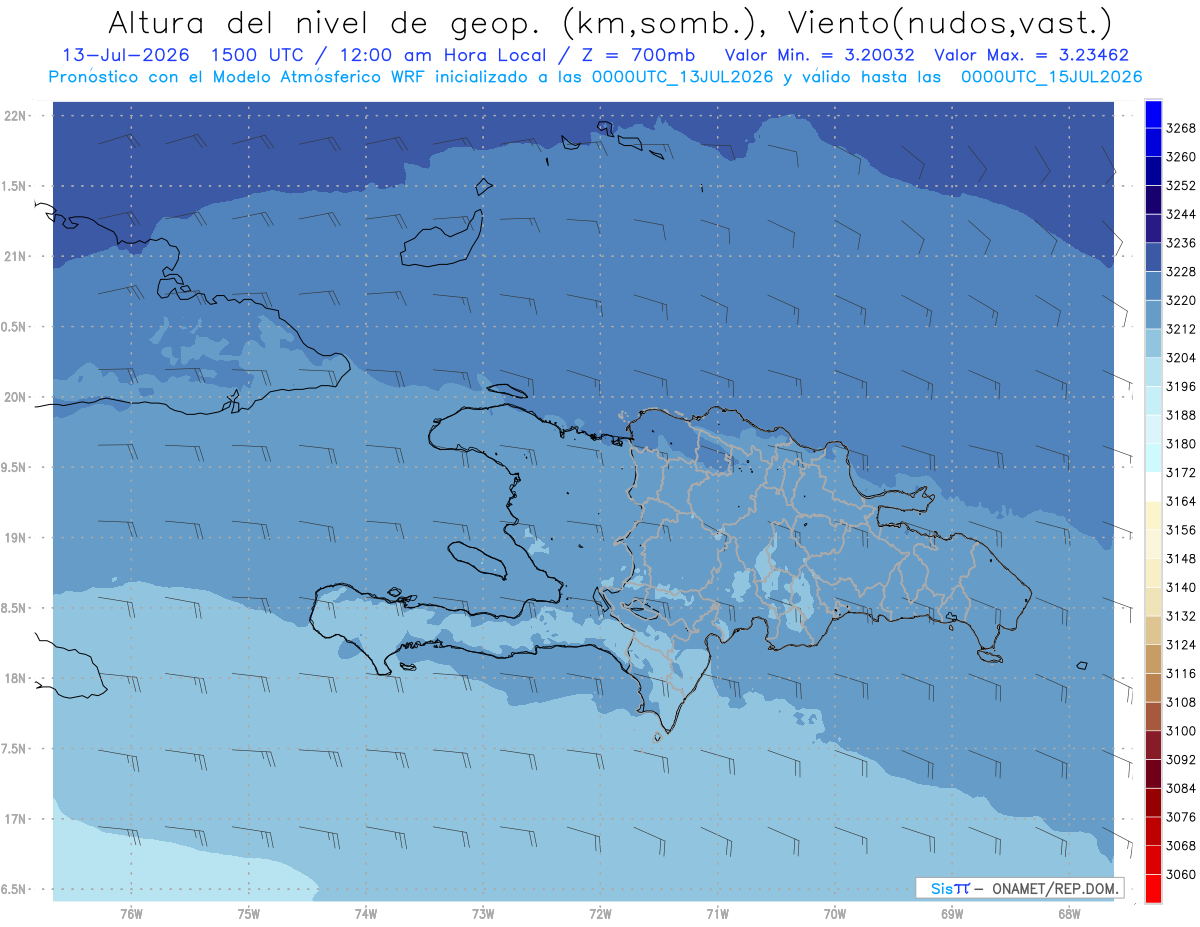Viewport: 1200px width, 927px height.
Task: Click the '74W' longitude axis label
Action: (366, 914)
